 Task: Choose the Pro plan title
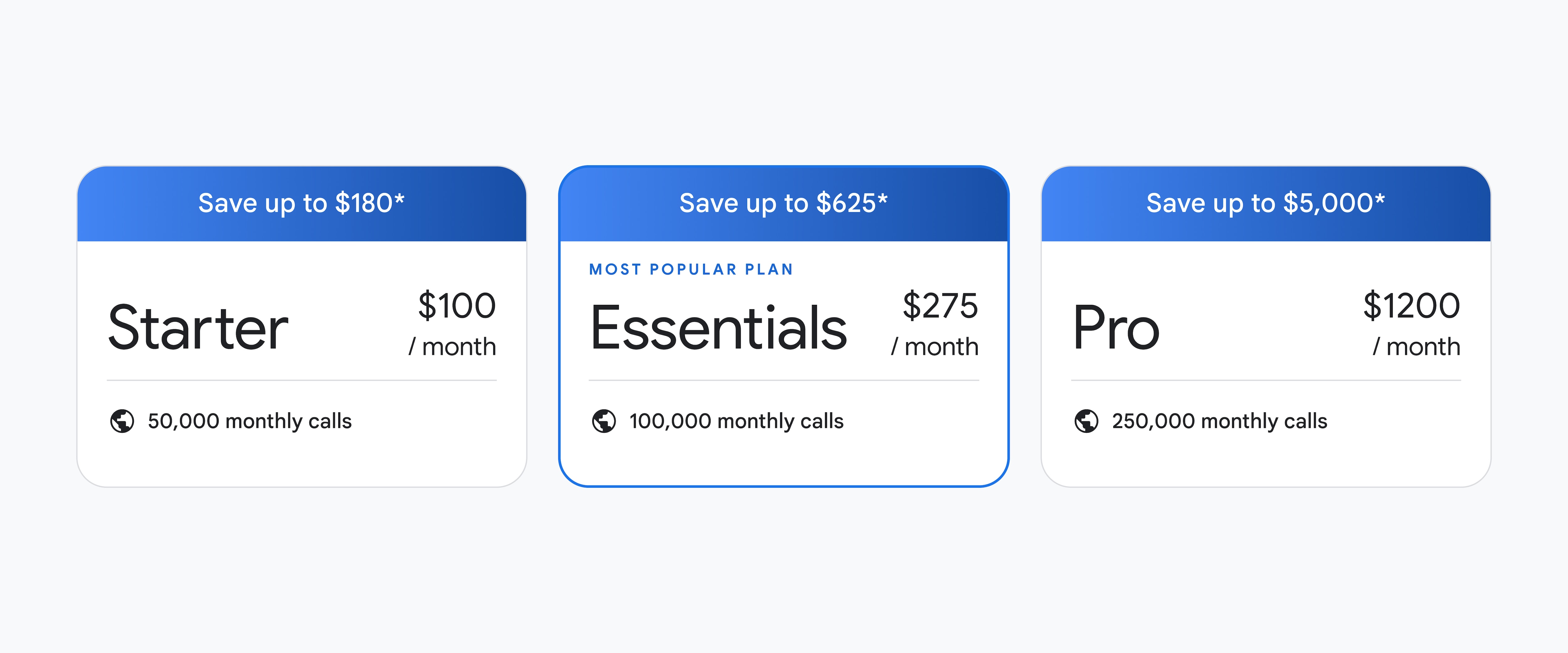point(1116,328)
